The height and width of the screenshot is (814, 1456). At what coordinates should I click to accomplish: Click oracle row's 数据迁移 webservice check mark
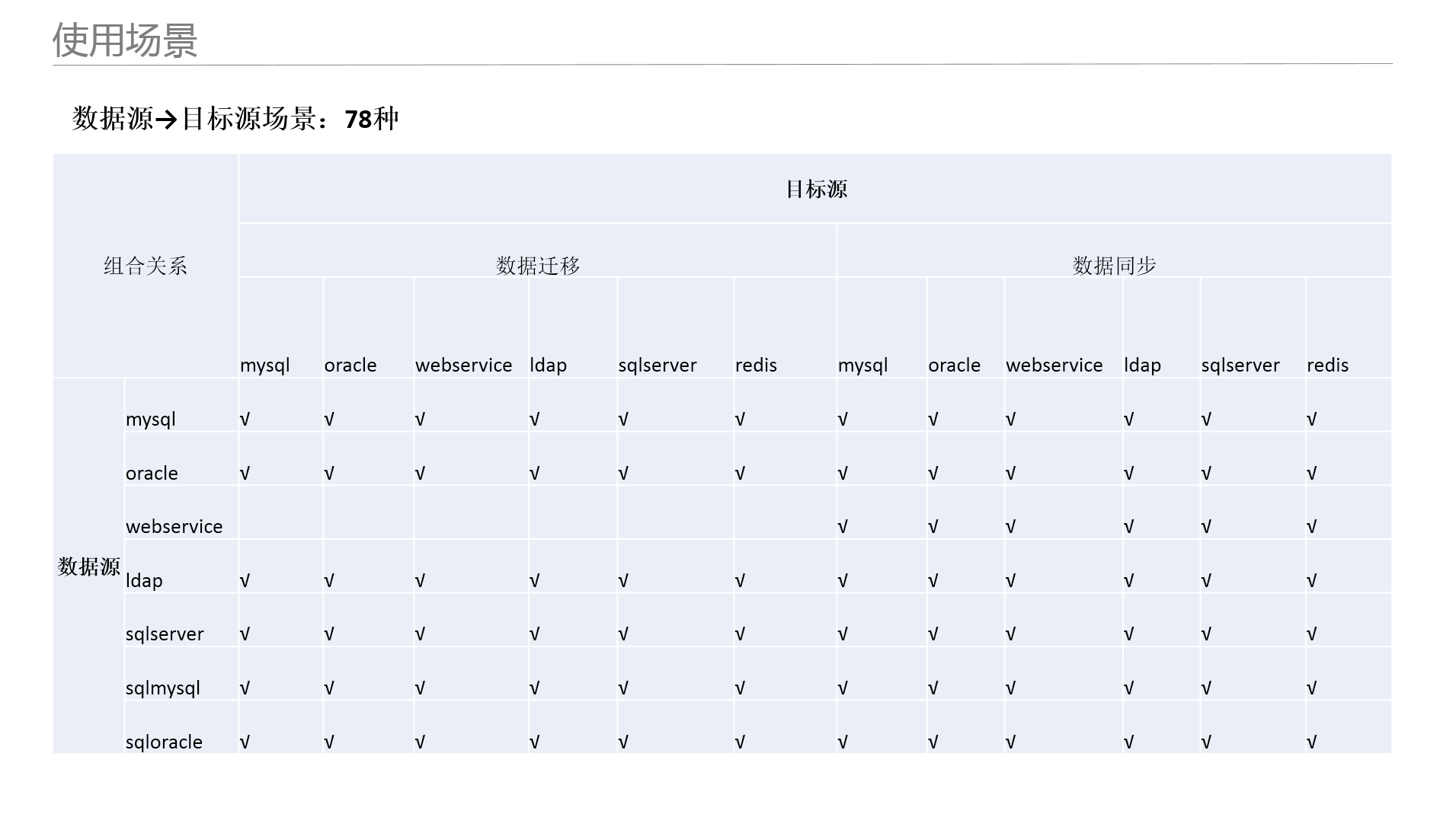click(x=420, y=474)
